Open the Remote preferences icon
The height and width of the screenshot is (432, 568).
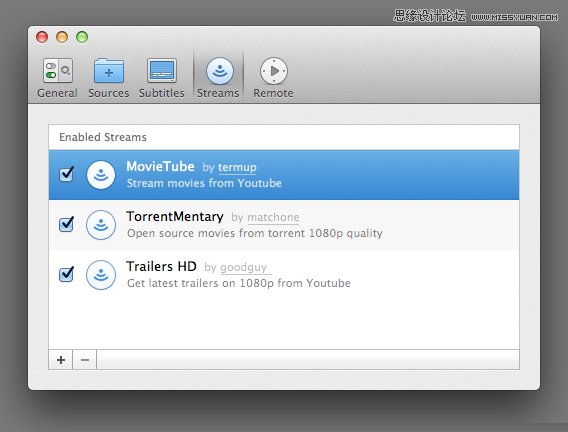coord(273,71)
